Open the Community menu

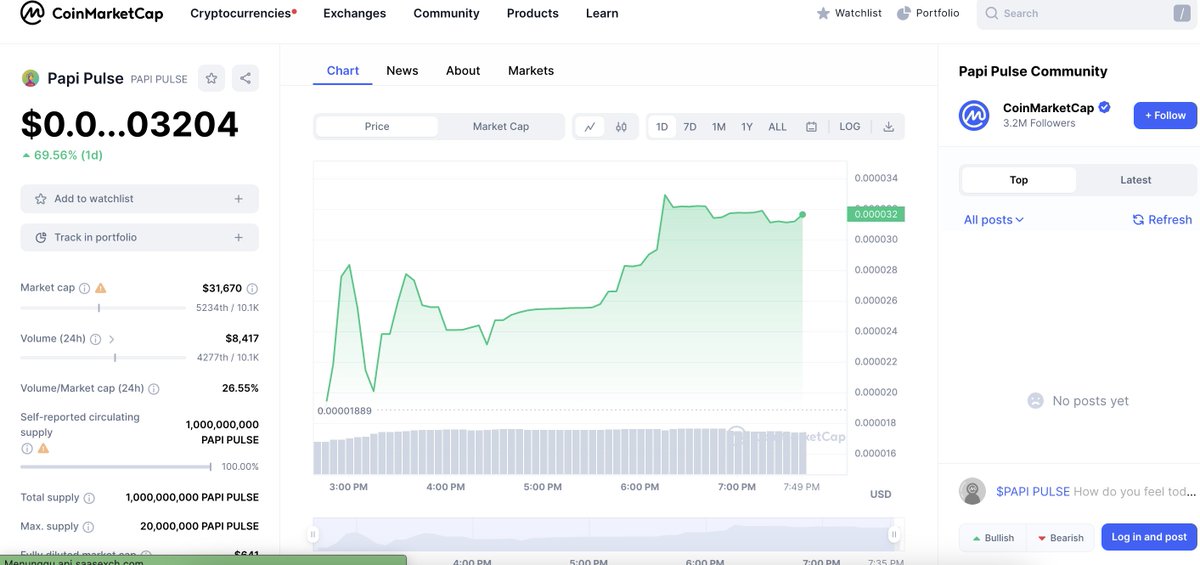447,13
